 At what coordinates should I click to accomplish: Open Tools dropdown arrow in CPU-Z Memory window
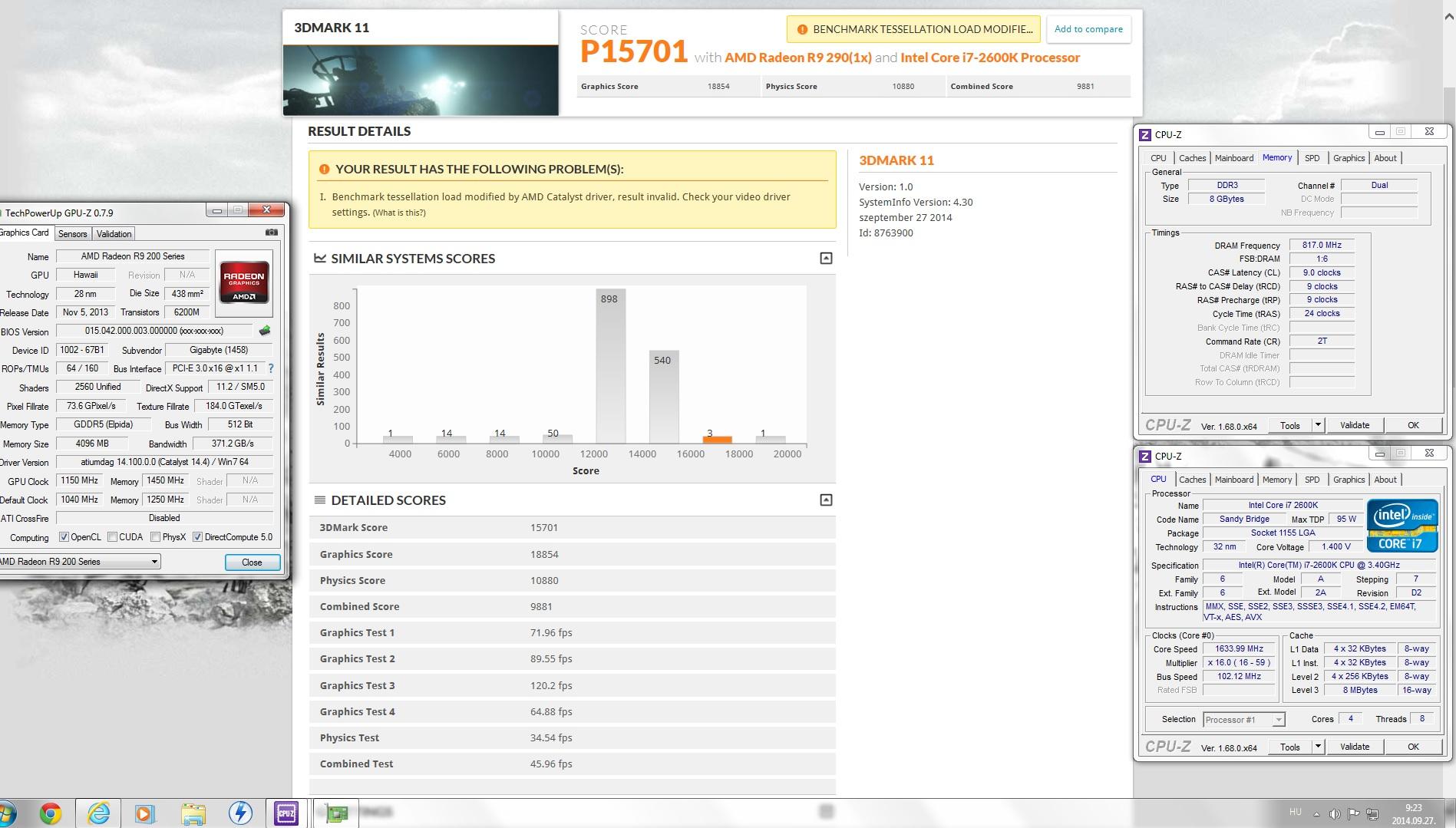point(1318,425)
